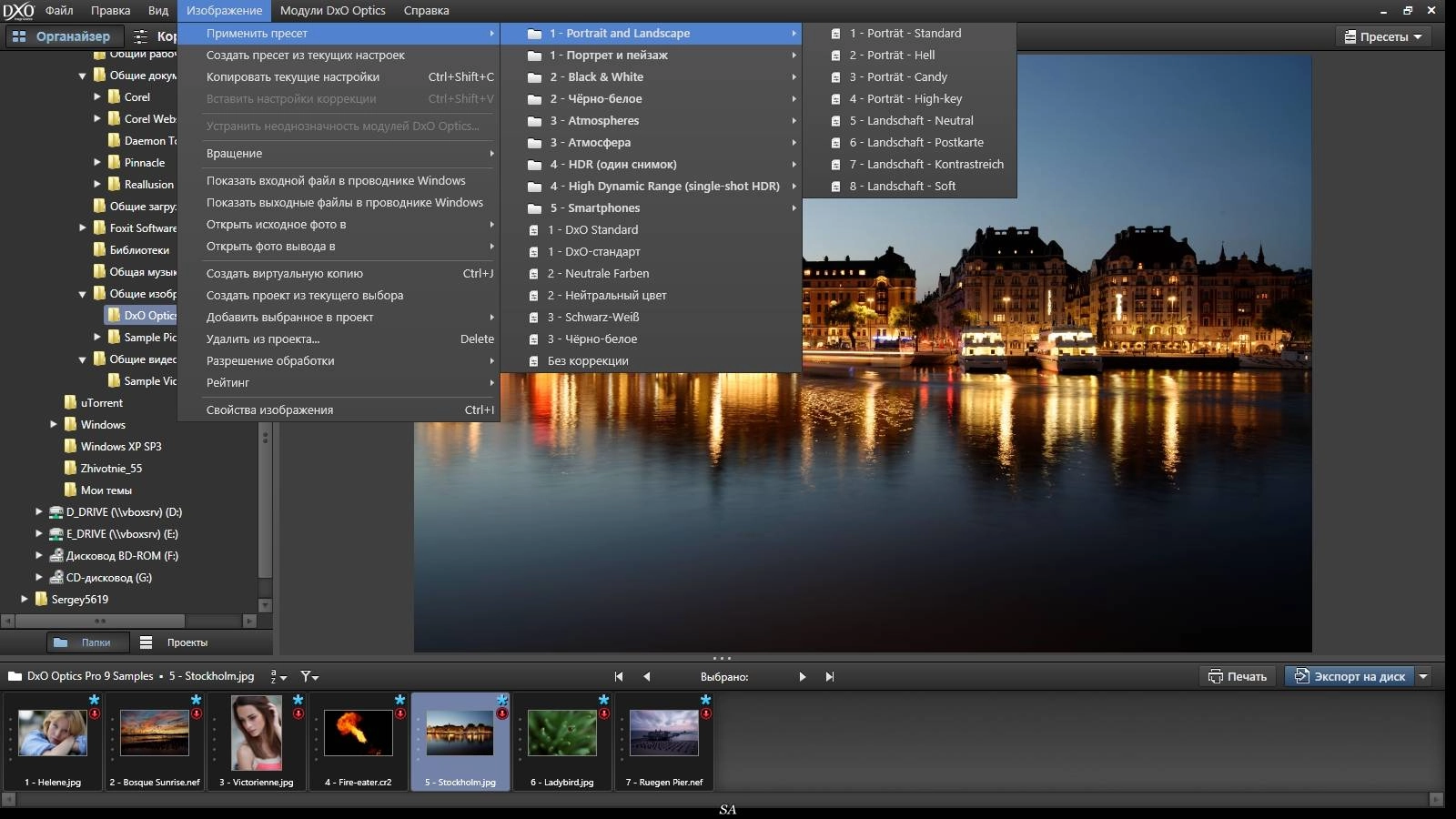Choose Создать виртуальную копию menu entry
The width and height of the screenshot is (1456, 819).
[339, 273]
